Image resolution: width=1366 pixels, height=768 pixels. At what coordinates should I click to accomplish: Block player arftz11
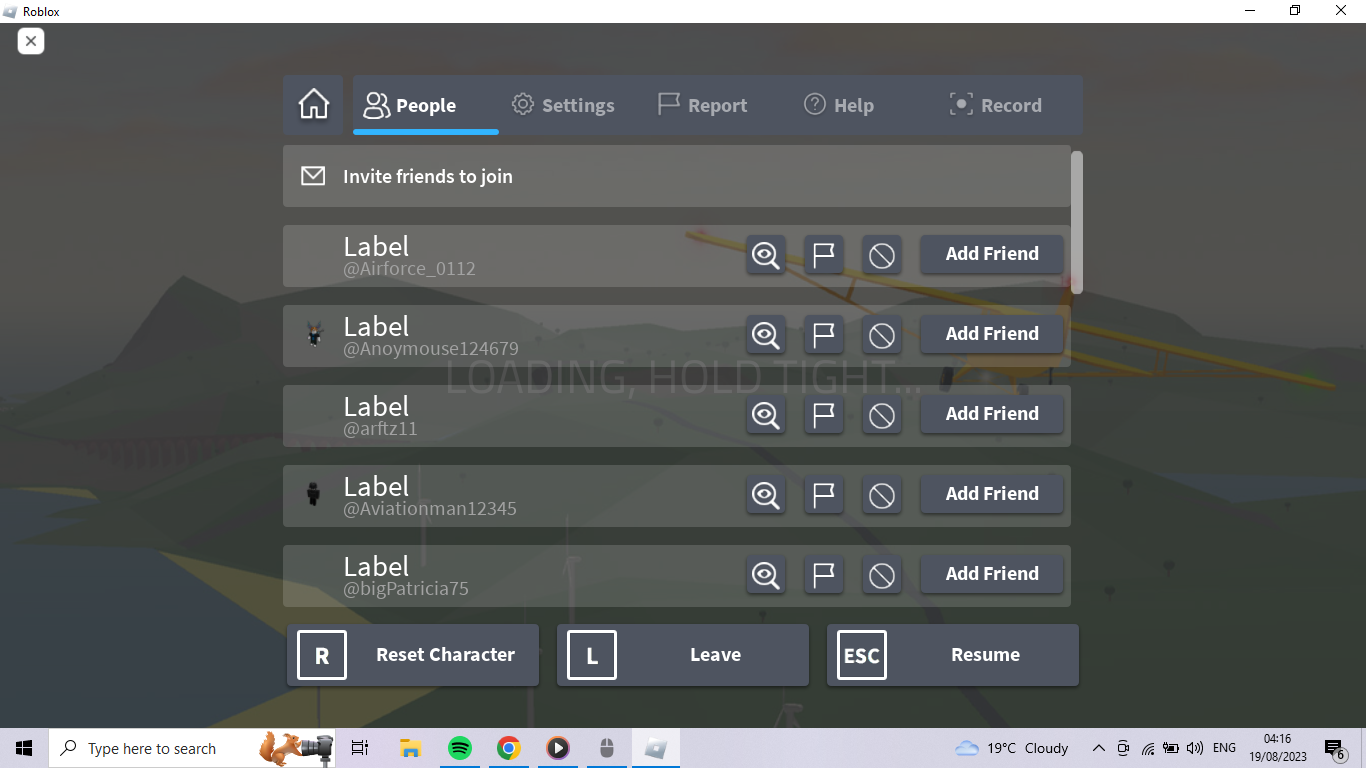point(882,415)
